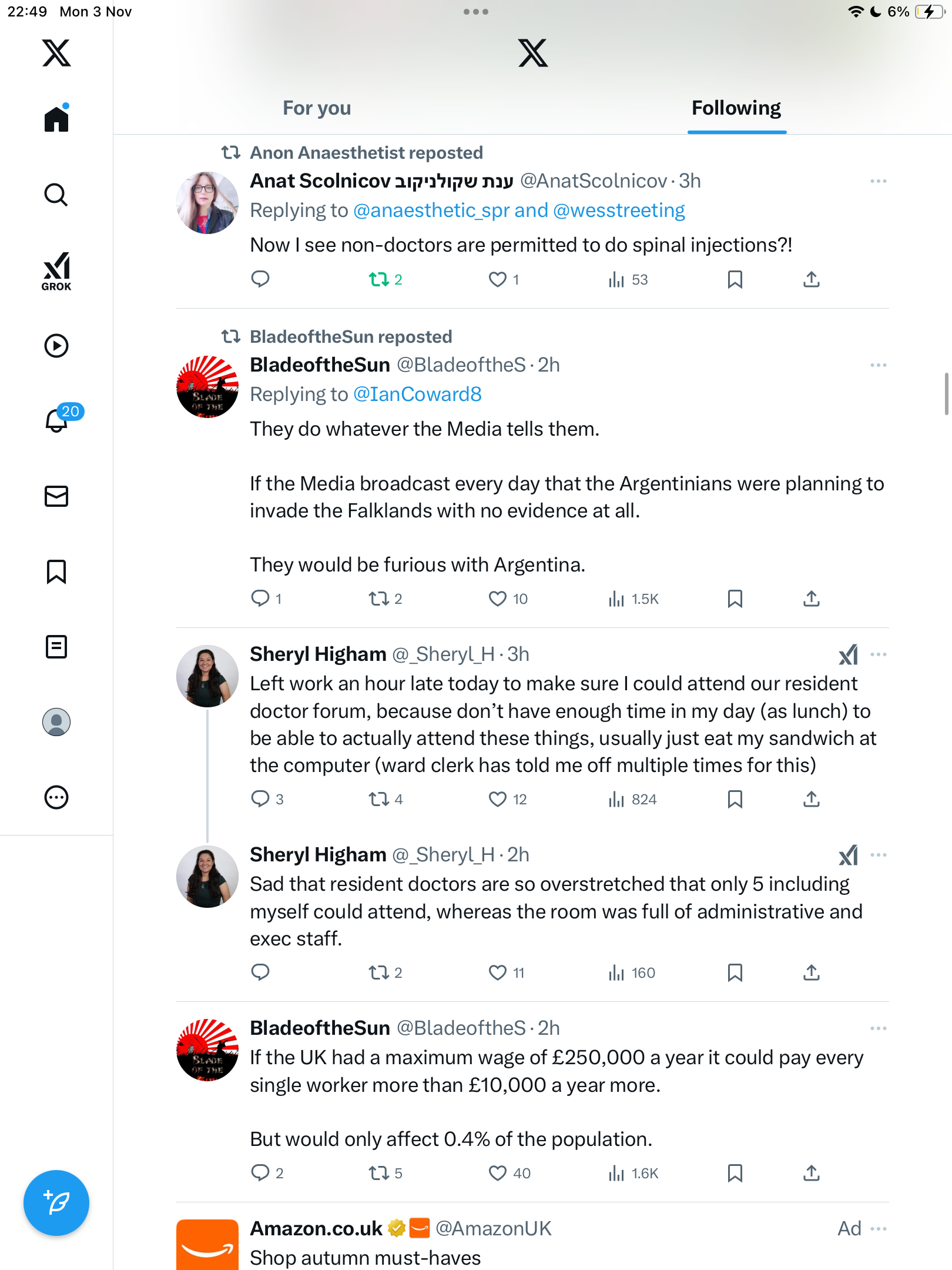Image resolution: width=952 pixels, height=1270 pixels.
Task: Open Sheryl Higham's profile picture
Action: tap(207, 676)
